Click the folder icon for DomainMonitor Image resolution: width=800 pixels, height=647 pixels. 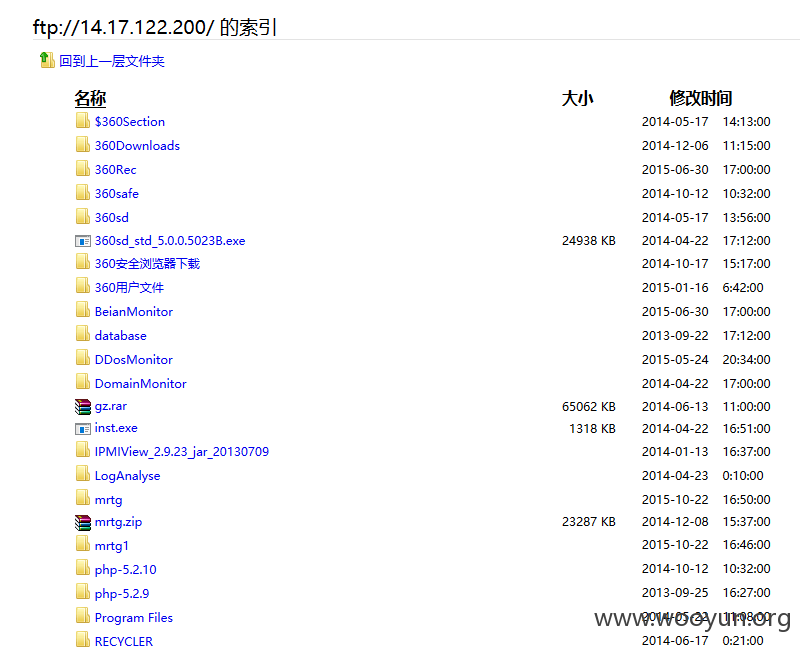pyautogui.click(x=83, y=382)
